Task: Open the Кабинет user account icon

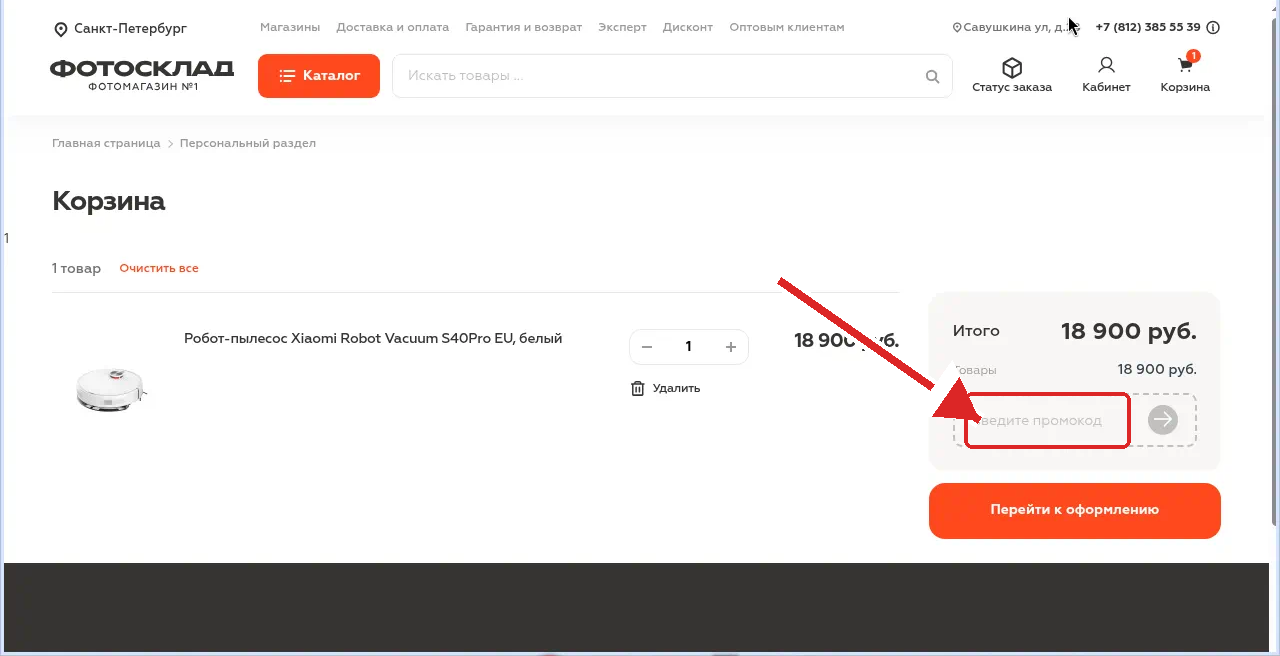Action: click(1106, 66)
